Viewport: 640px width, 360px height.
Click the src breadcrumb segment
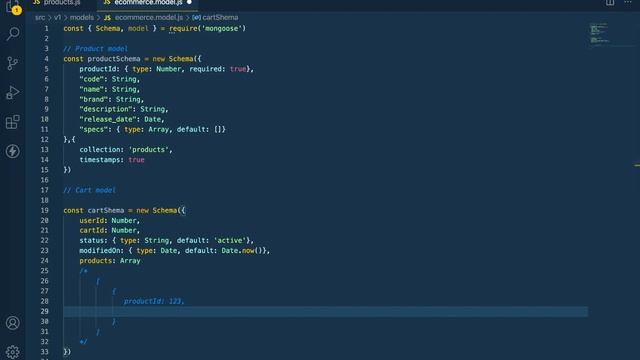click(40, 18)
